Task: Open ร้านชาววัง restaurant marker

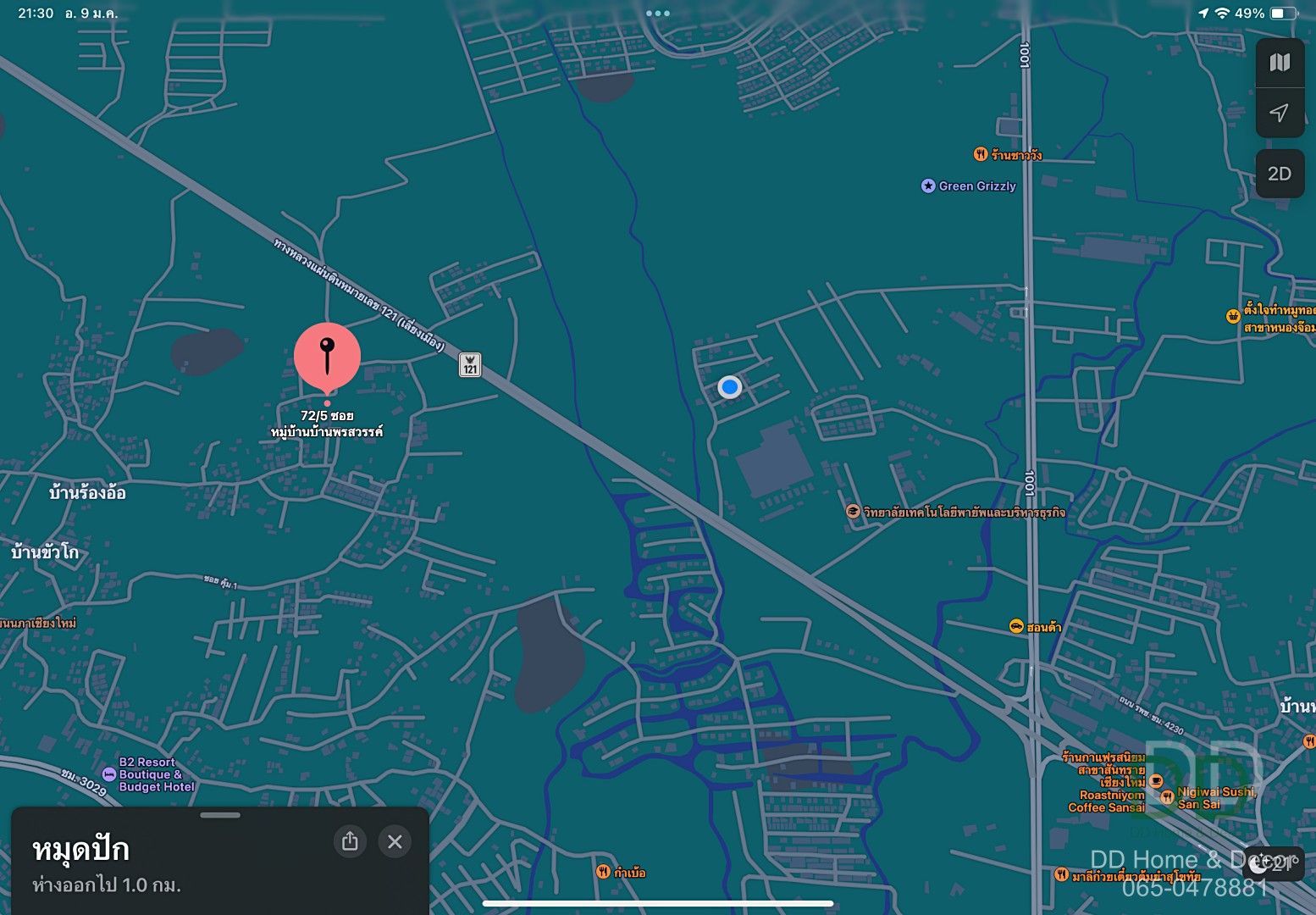Action: (980, 154)
